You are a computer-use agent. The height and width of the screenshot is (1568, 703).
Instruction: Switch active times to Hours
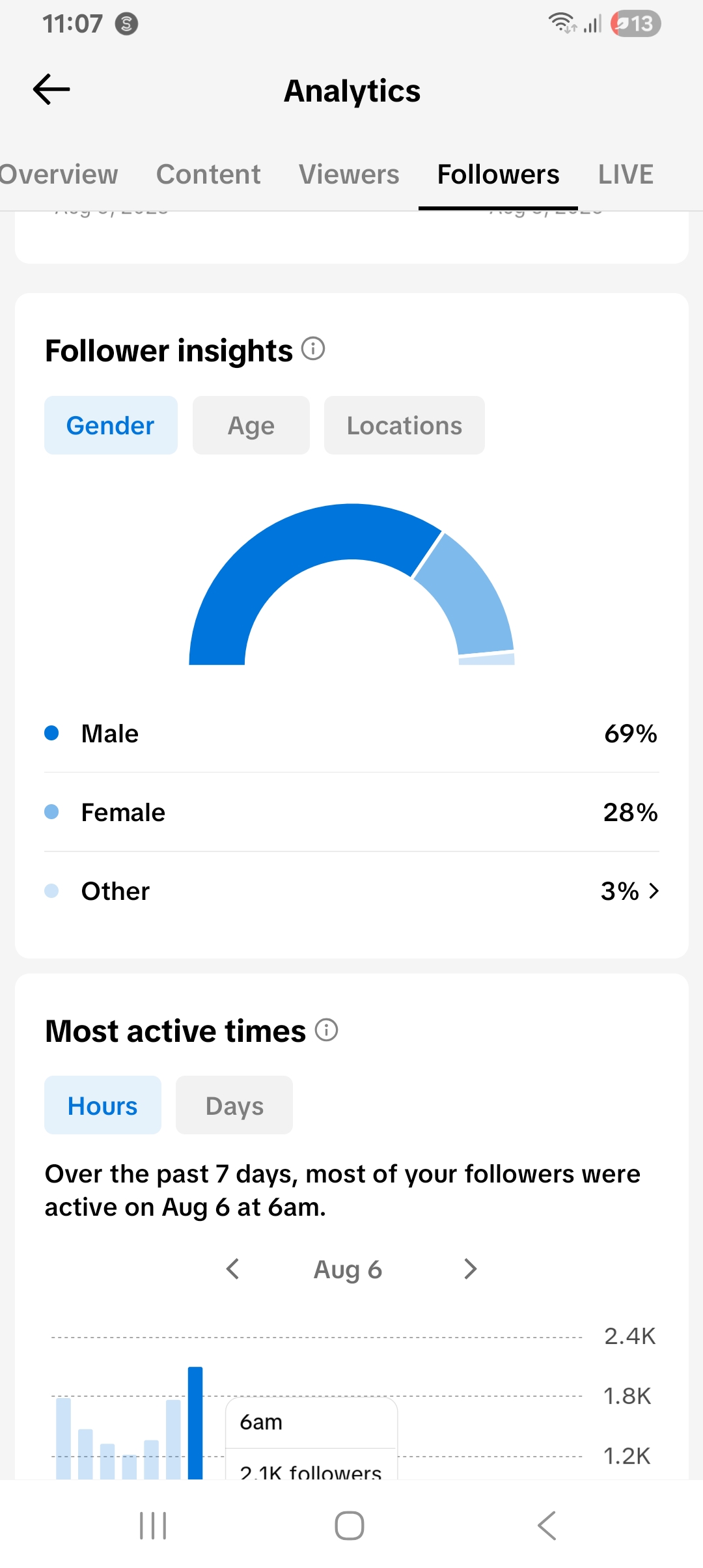point(103,1105)
